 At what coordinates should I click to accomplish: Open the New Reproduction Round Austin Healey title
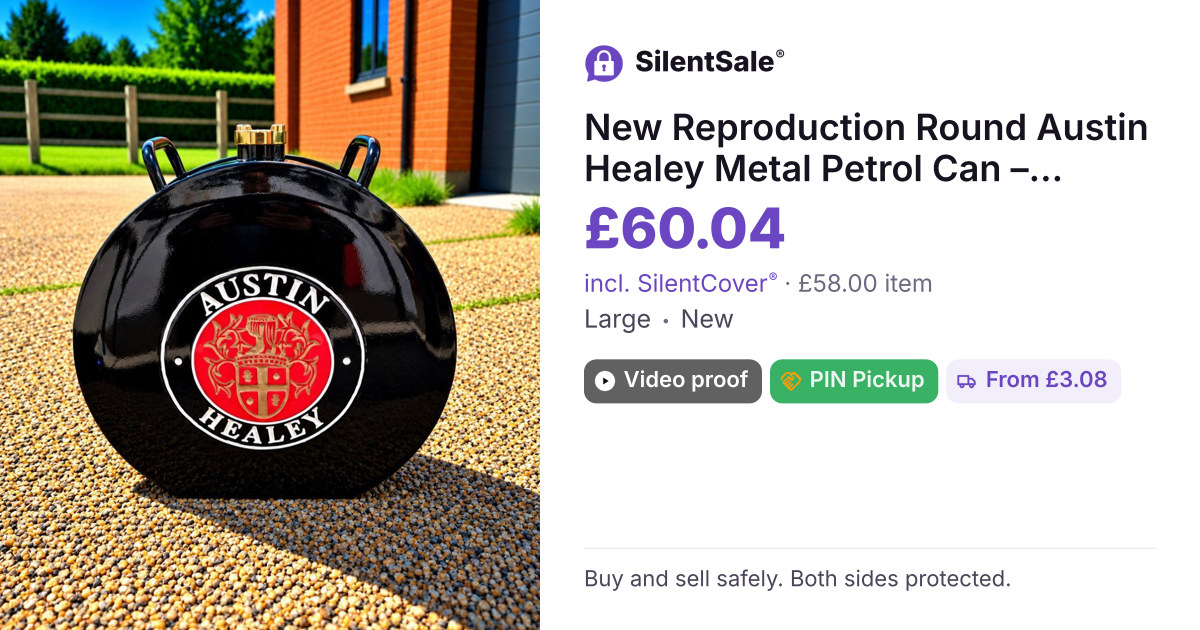tap(866, 149)
